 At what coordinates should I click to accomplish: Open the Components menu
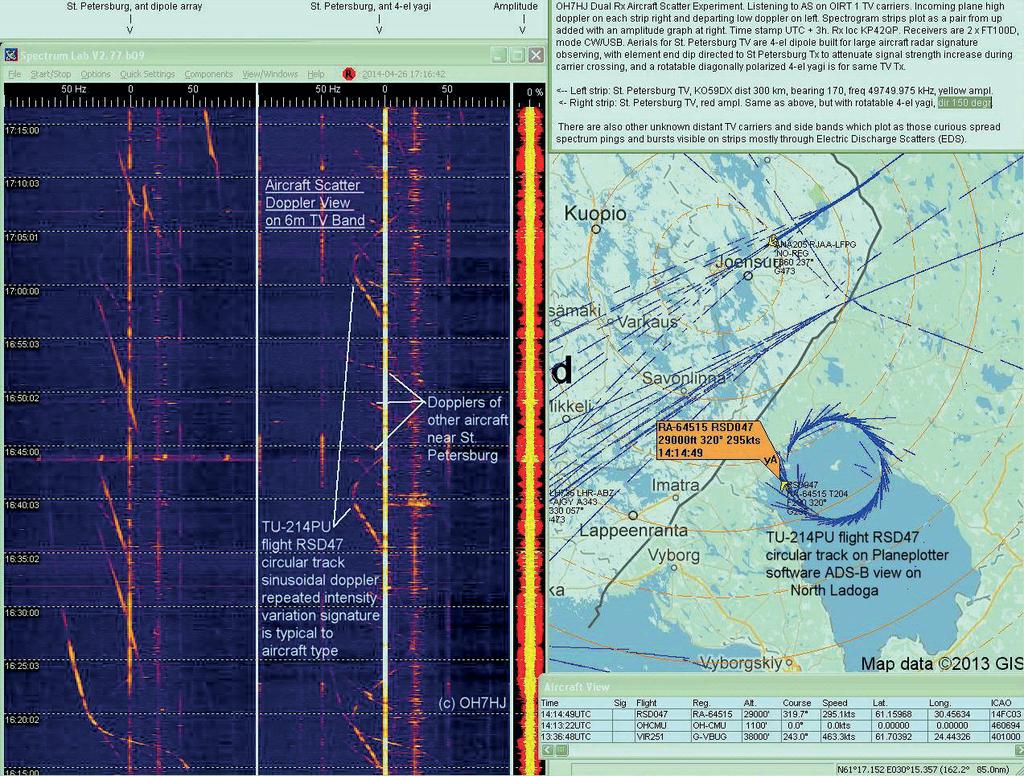tap(208, 74)
